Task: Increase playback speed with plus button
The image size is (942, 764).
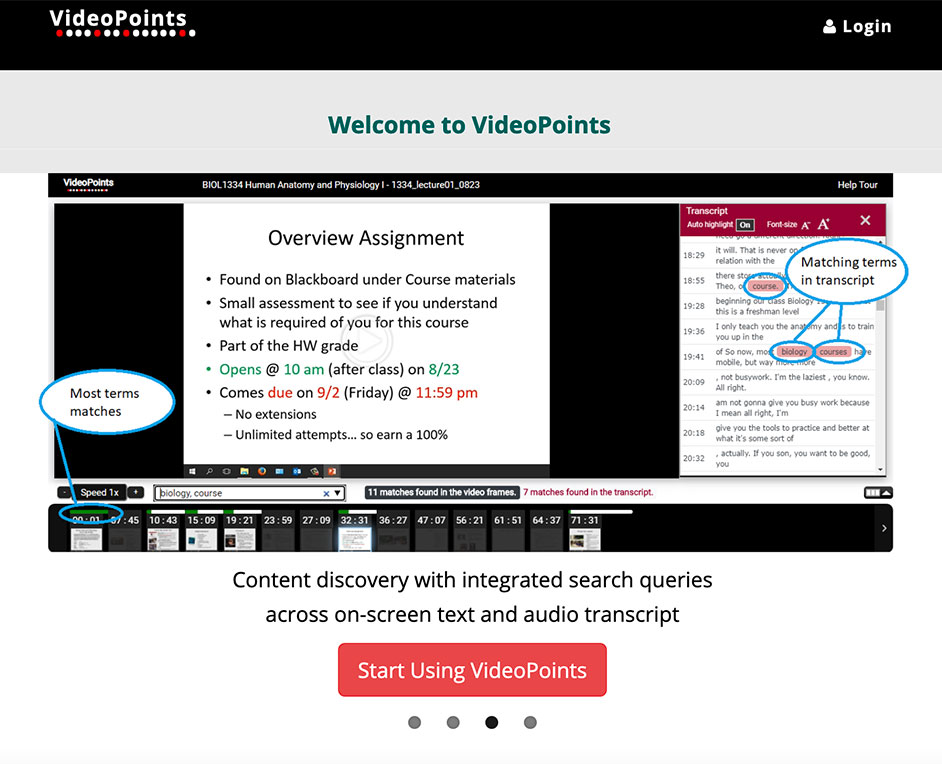Action: [136, 493]
